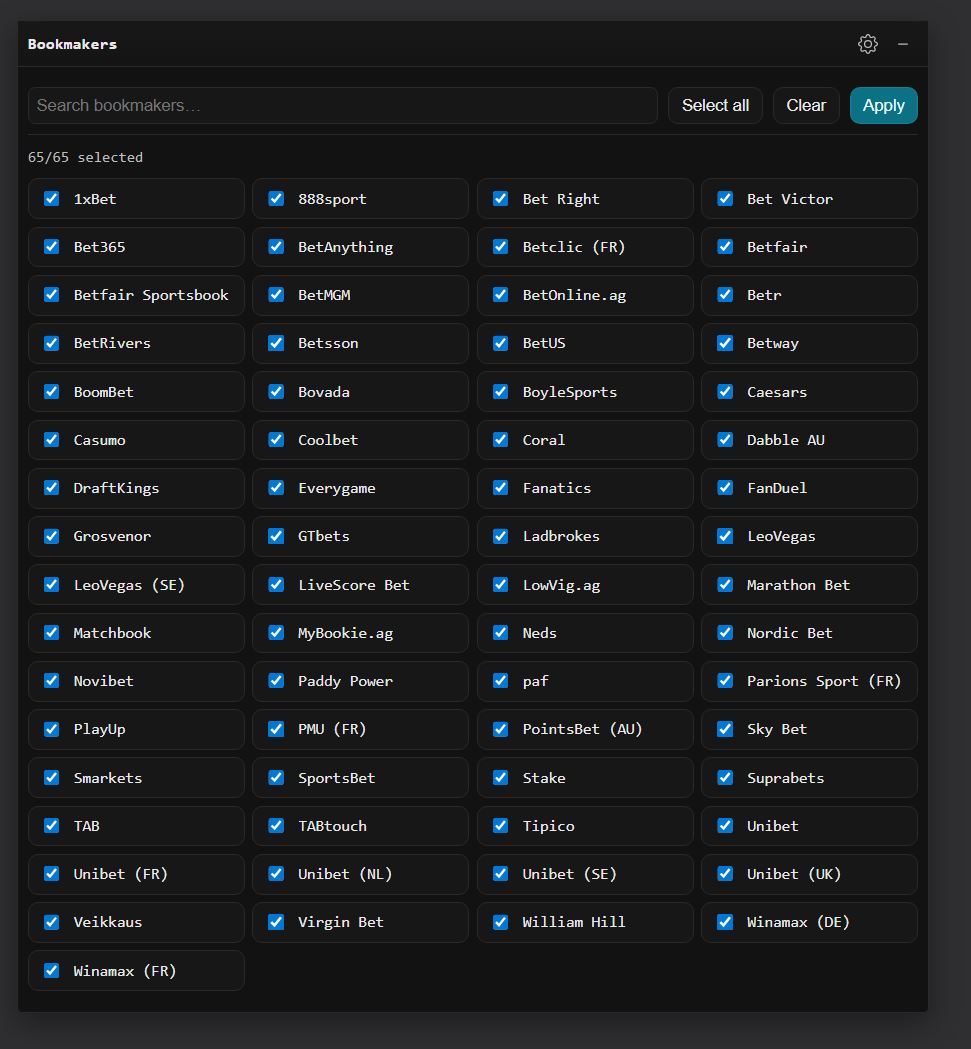The image size is (971, 1049).
Task: Disable the DraftKings bookmaker checkbox
Action: click(52, 488)
